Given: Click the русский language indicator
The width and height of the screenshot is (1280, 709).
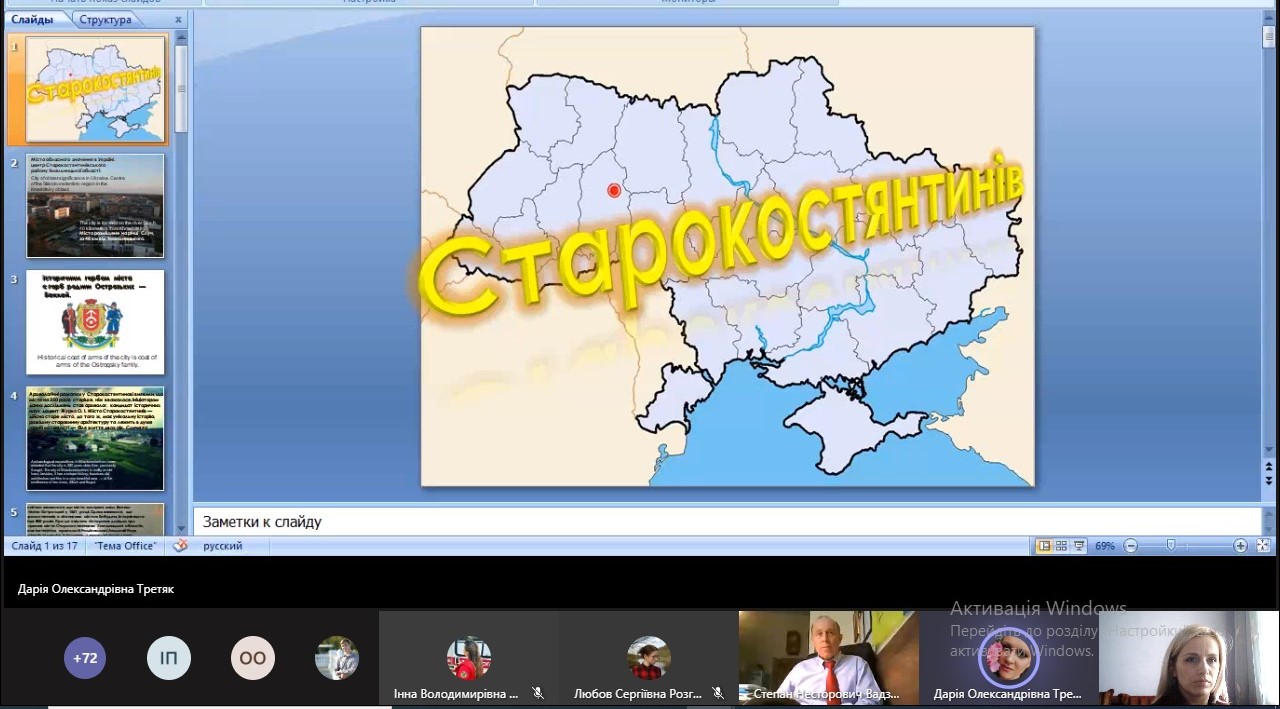Looking at the screenshot, I should 222,546.
